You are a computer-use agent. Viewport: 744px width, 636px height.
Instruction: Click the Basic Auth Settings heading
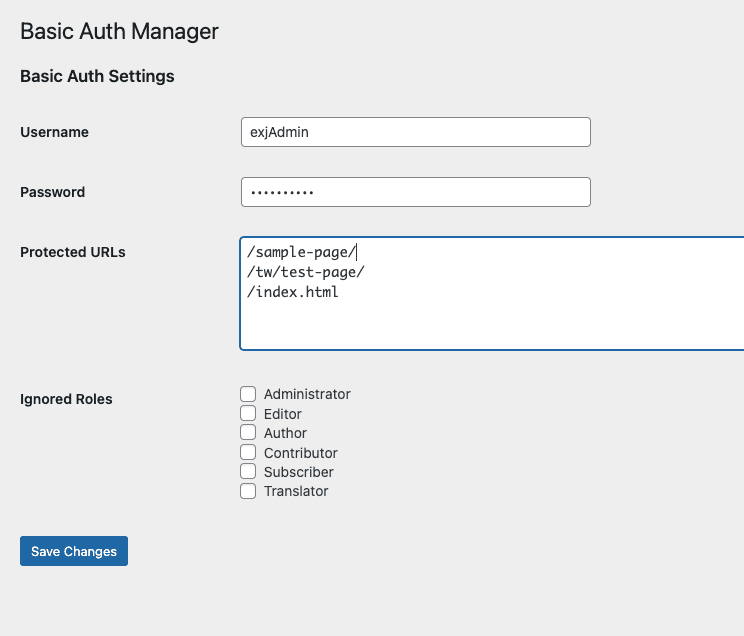point(97,76)
